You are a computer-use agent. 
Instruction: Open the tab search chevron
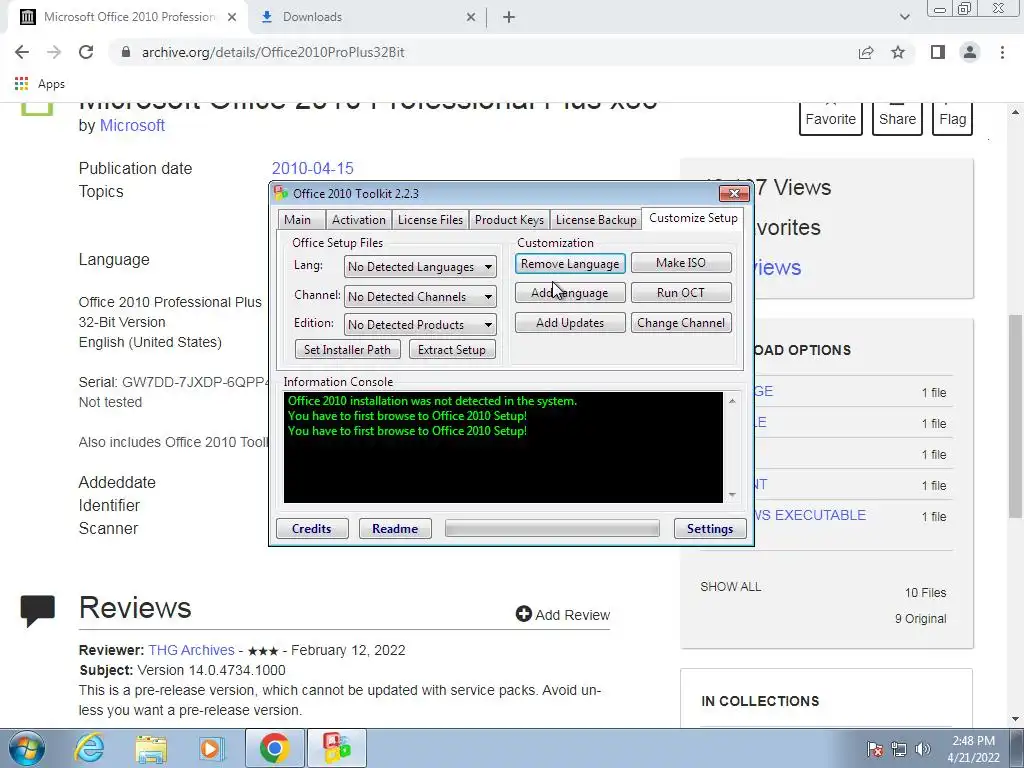click(x=904, y=17)
